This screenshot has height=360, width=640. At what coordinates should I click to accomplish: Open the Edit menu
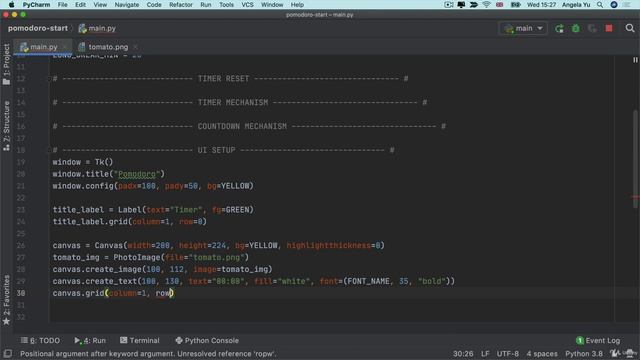click(80, 5)
